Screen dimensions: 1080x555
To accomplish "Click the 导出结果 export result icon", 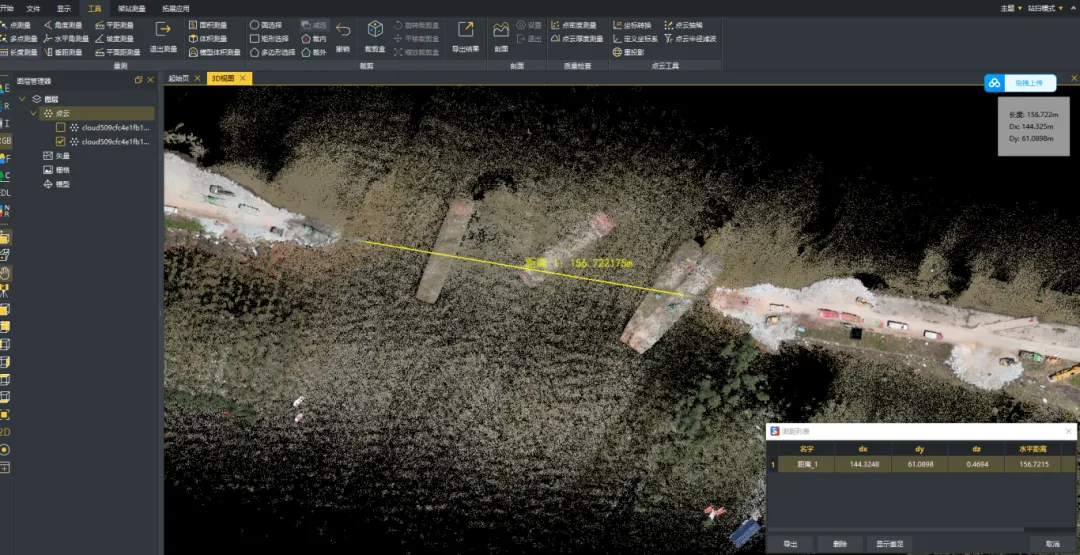I will point(465,30).
